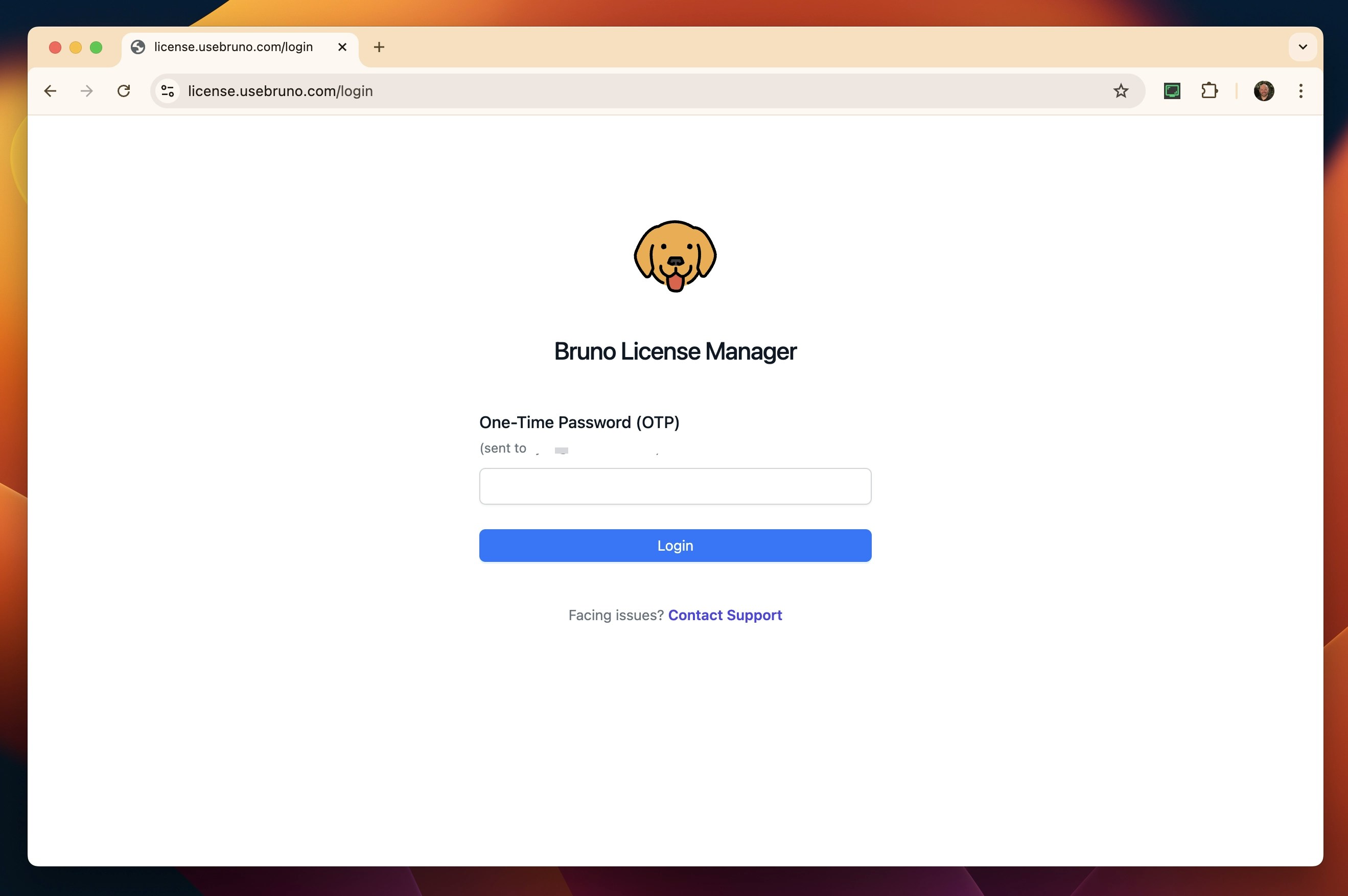
Task: Open site information via the tune icon
Action: click(x=168, y=91)
